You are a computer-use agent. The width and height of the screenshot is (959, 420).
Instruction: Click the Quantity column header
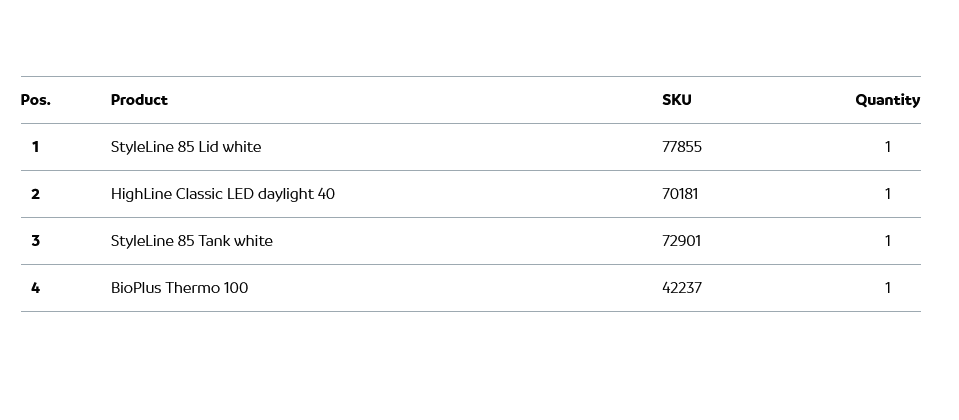click(x=887, y=100)
